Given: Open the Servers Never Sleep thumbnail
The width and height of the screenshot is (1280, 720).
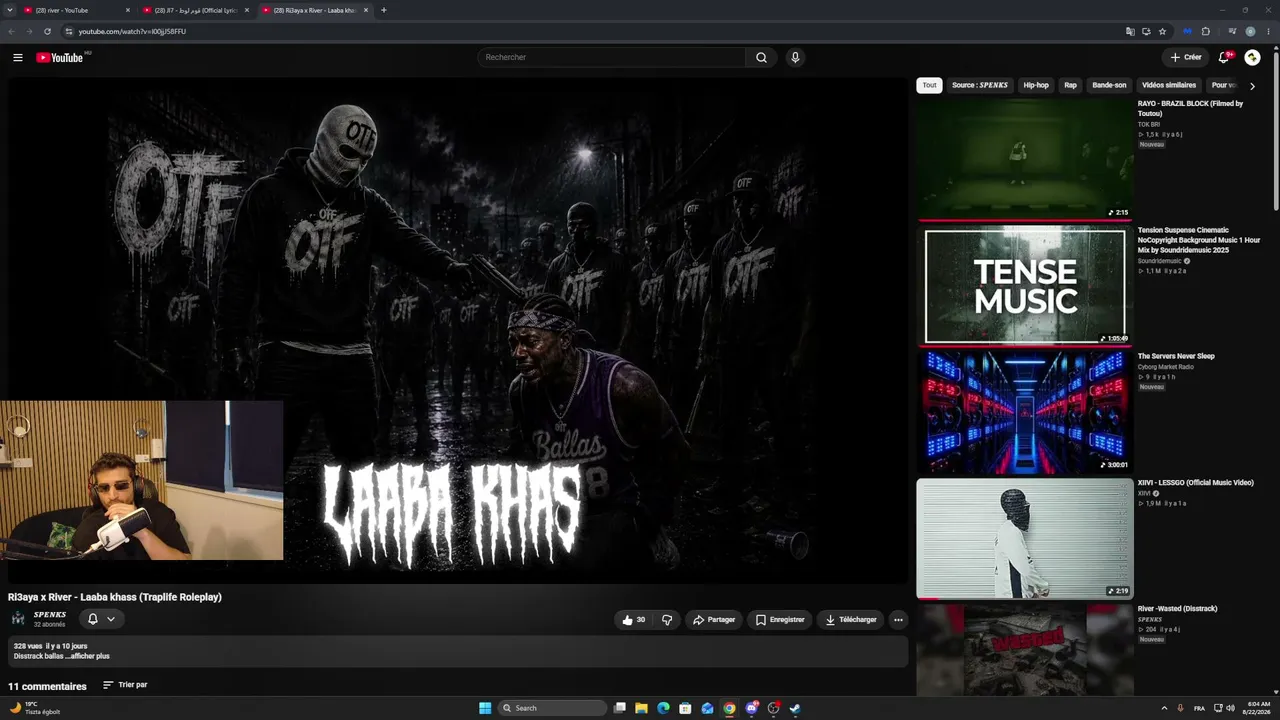Looking at the screenshot, I should (1025, 412).
